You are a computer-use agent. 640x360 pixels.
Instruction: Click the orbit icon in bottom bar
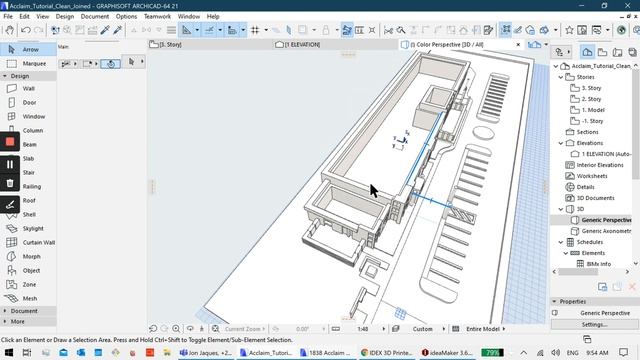pos(190,329)
